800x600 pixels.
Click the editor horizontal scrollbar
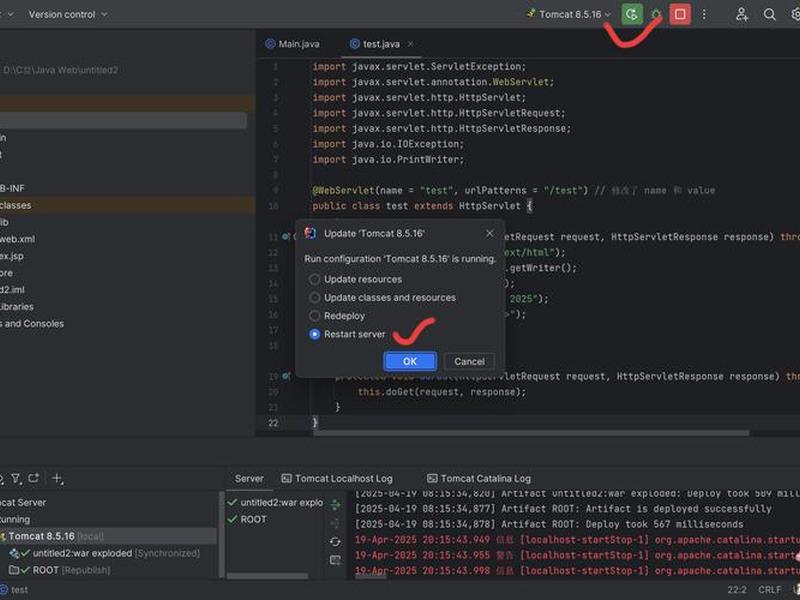point(531,433)
